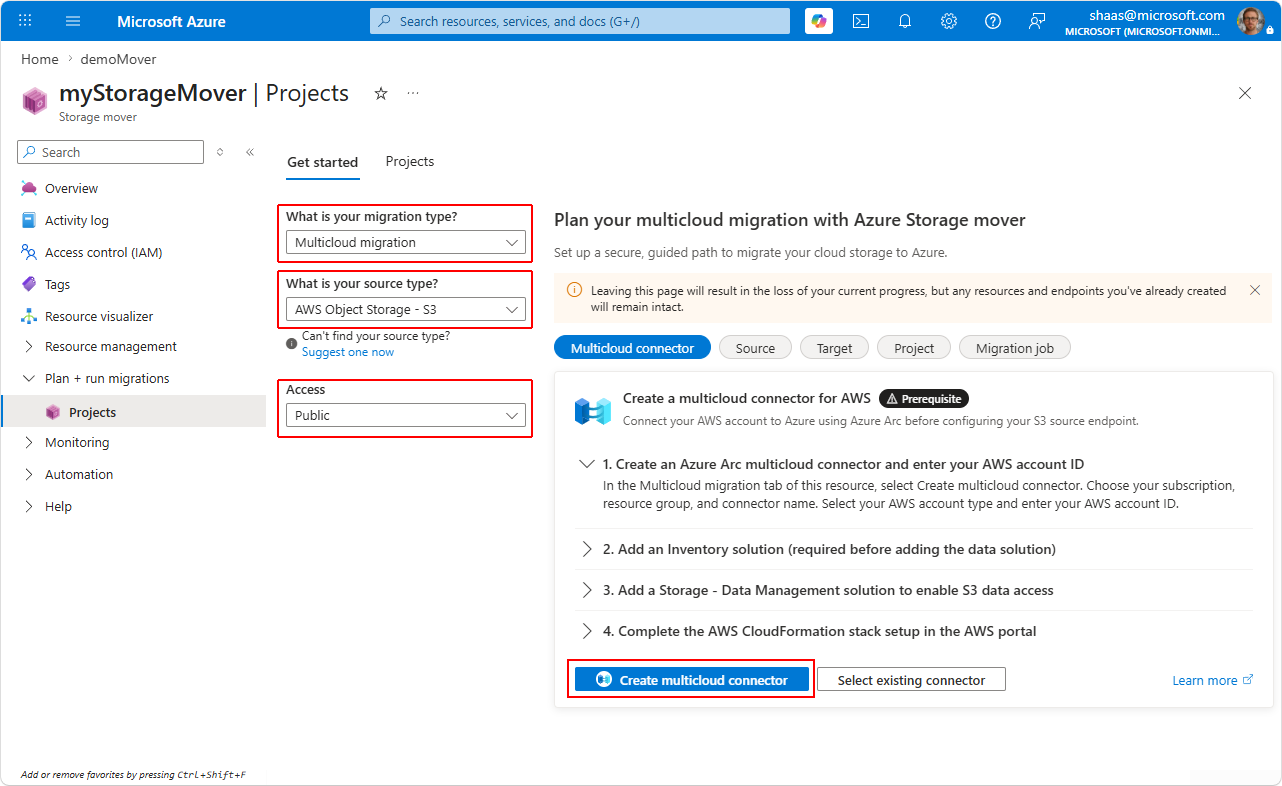Image resolution: width=1282 pixels, height=786 pixels.
Task: Dismiss the progress loss warning banner
Action: [x=1255, y=290]
